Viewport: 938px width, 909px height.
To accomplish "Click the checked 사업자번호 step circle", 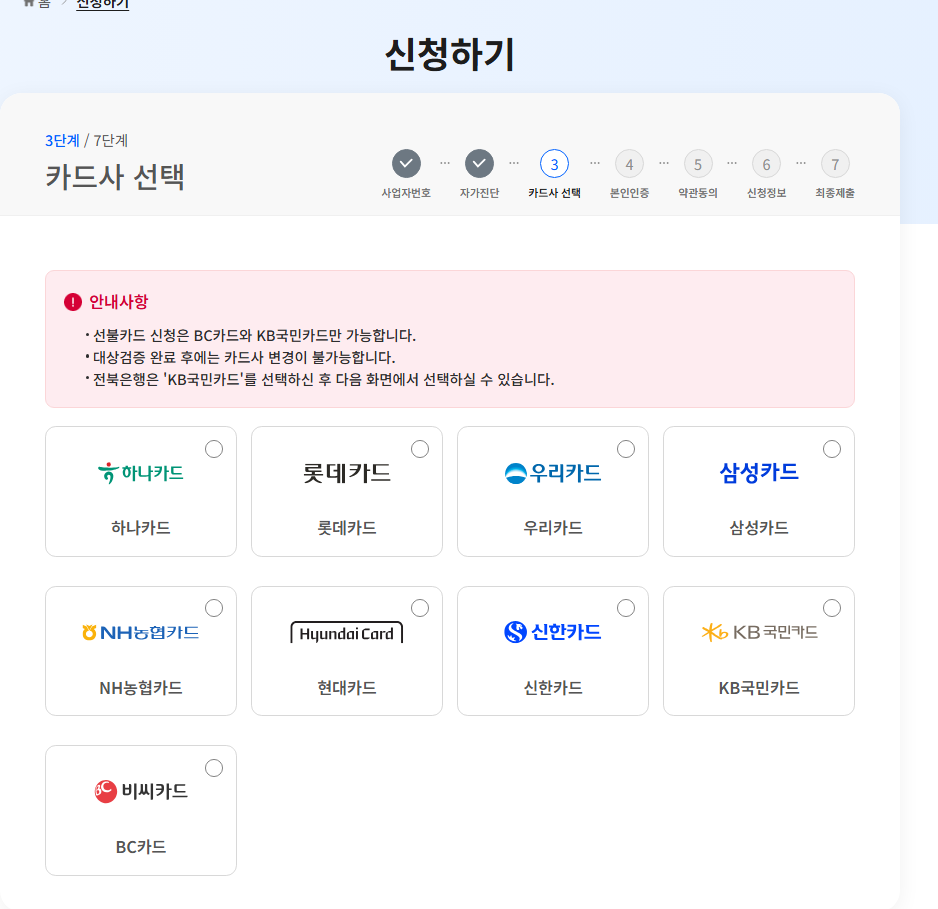I will tap(406, 164).
